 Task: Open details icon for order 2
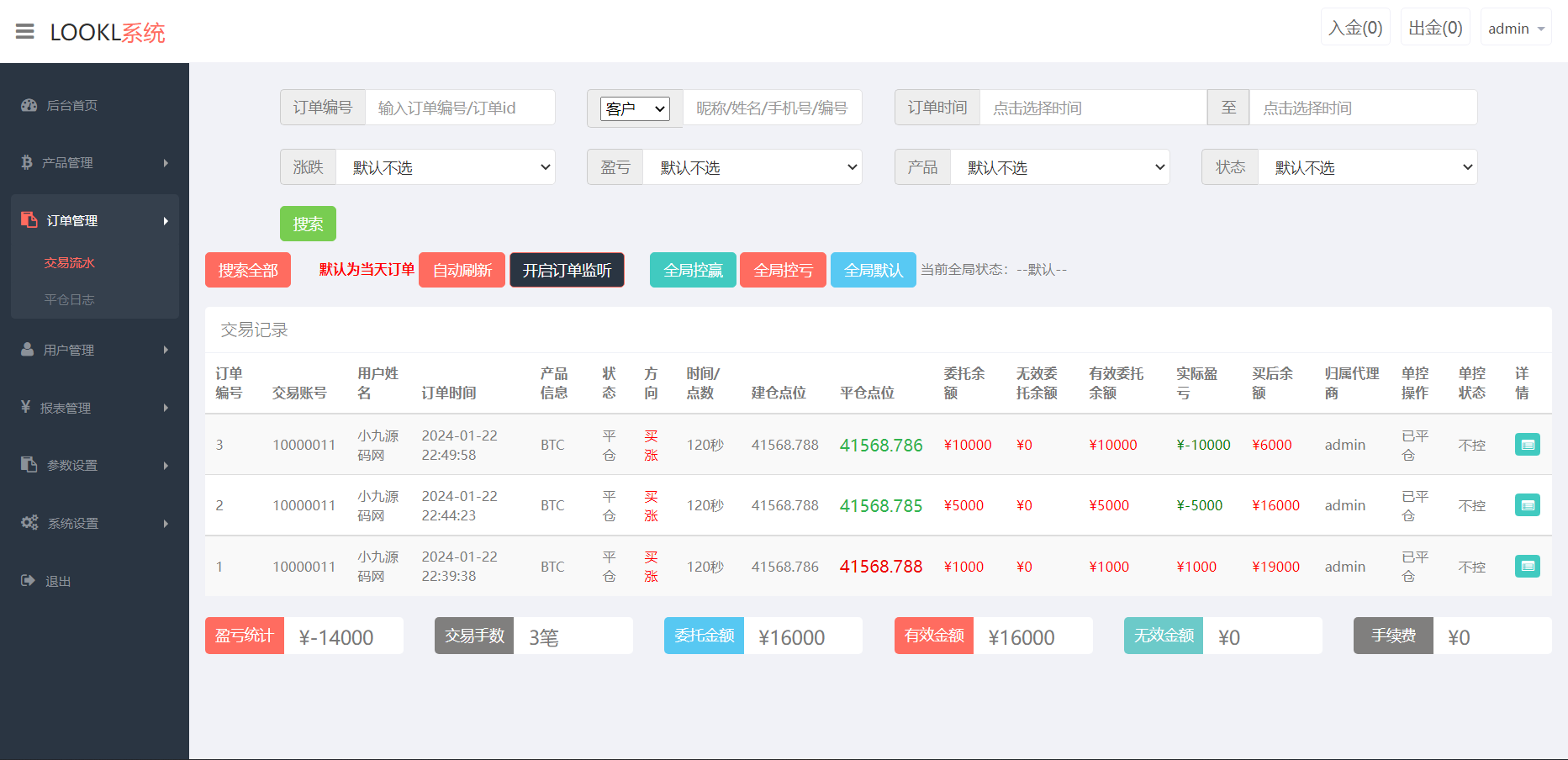pos(1527,505)
